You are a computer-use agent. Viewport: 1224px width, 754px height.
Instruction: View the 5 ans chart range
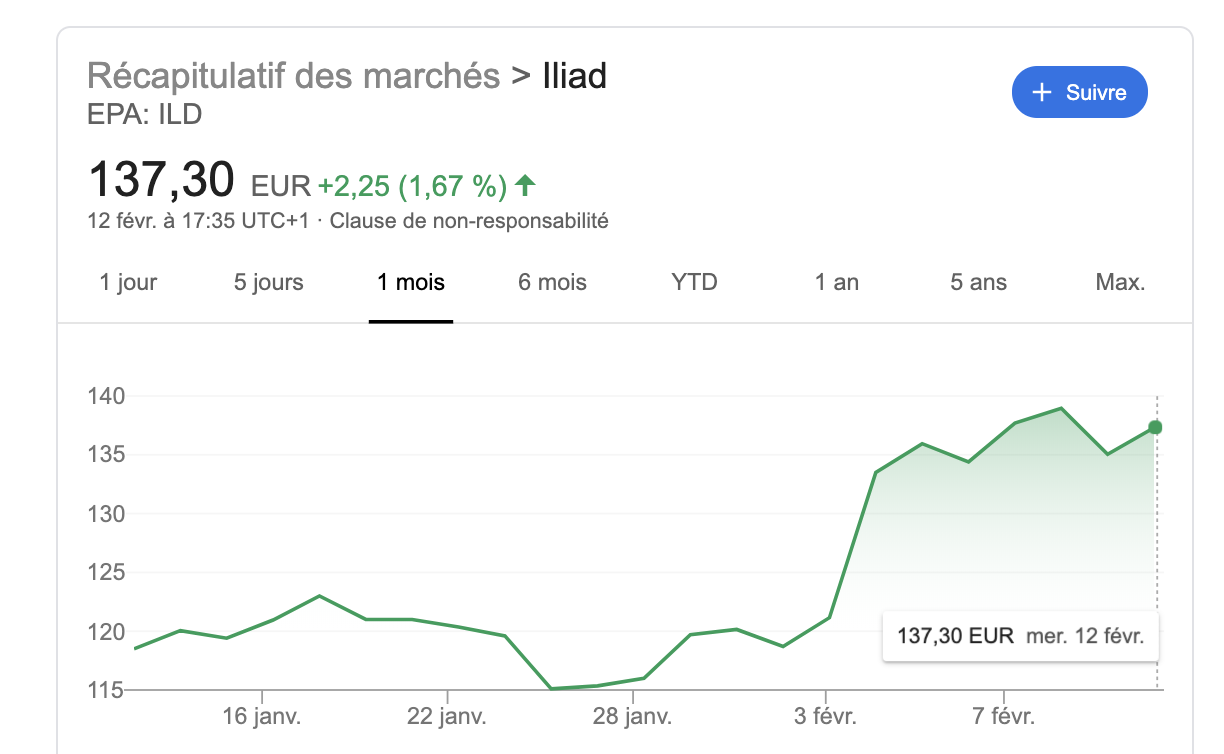coord(978,282)
